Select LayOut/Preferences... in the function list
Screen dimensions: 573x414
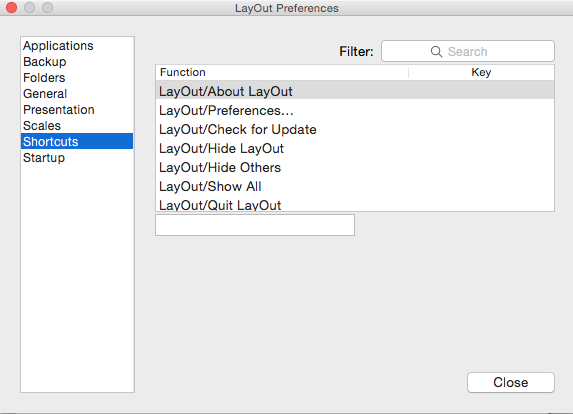pyautogui.click(x=355, y=110)
